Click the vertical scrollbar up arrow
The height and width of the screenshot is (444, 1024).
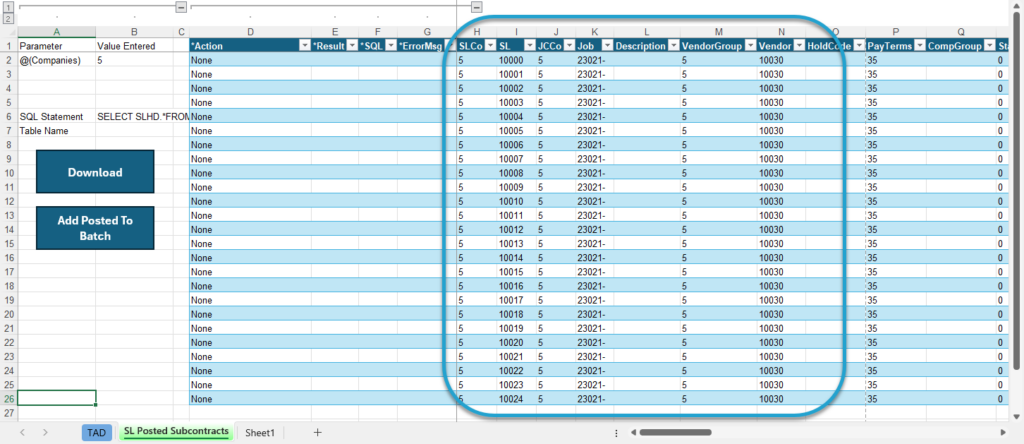pyautogui.click(x=1016, y=7)
